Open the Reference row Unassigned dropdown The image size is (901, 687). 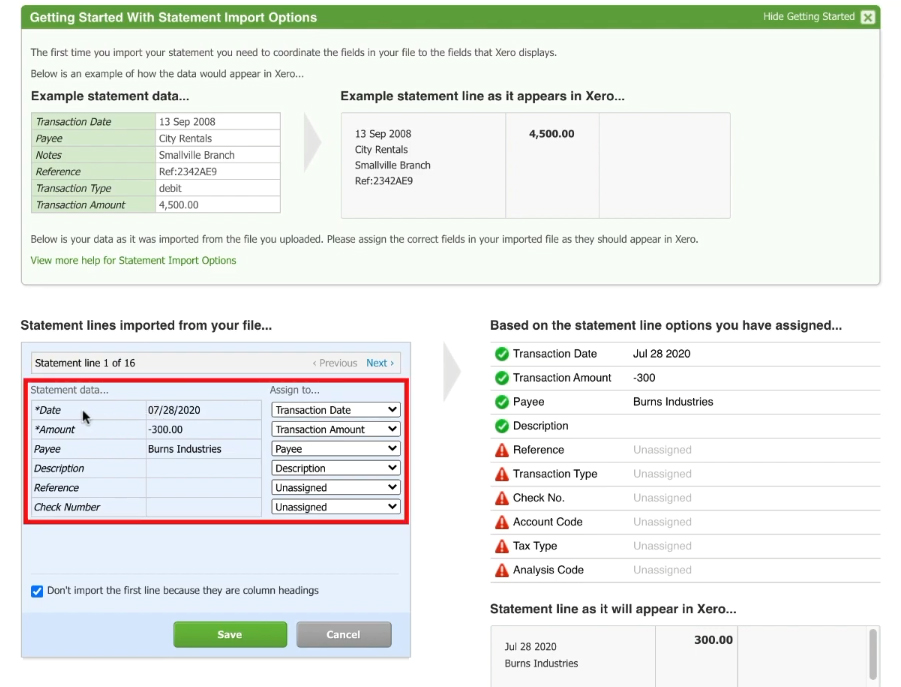point(336,488)
